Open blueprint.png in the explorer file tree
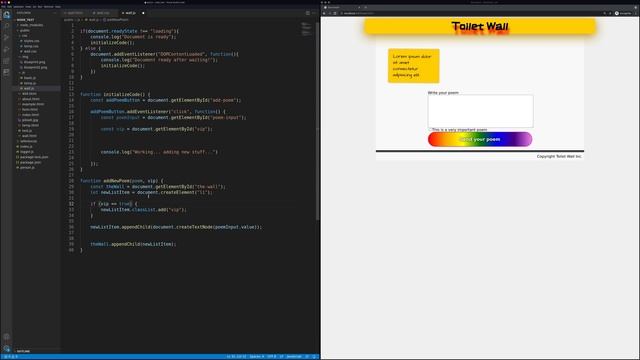 [x=34, y=62]
